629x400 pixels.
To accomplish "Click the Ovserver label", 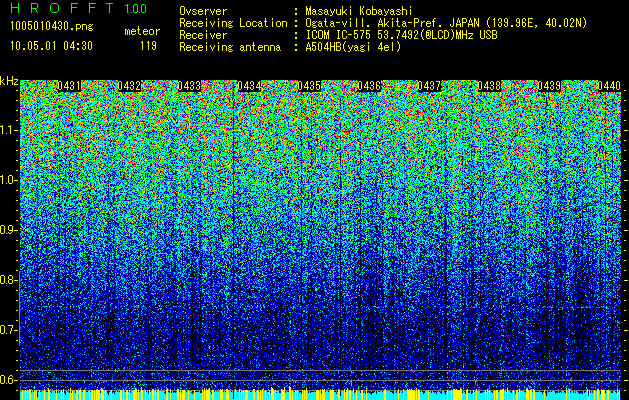I will [x=203, y=11].
